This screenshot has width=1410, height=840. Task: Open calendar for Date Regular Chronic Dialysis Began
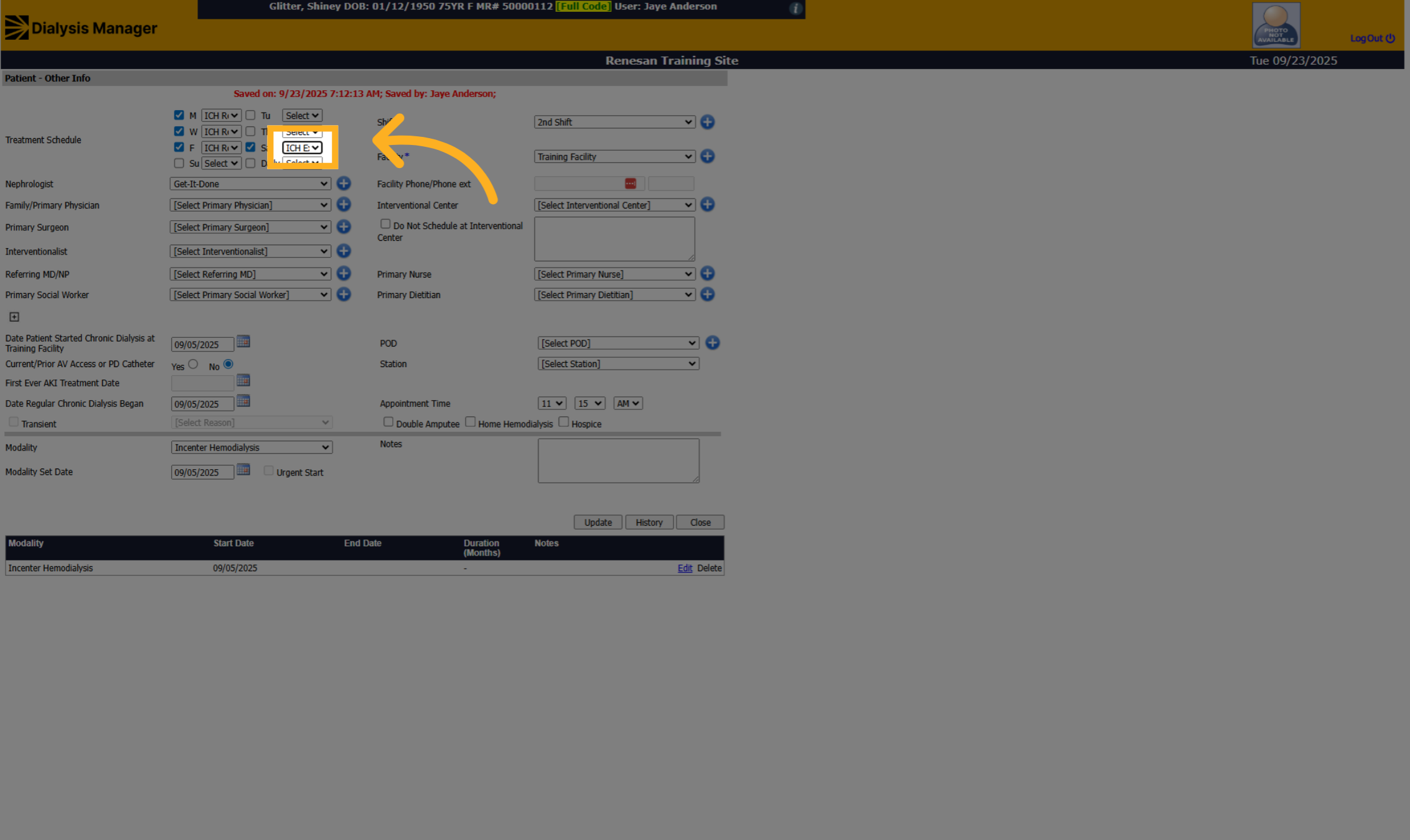[243, 401]
